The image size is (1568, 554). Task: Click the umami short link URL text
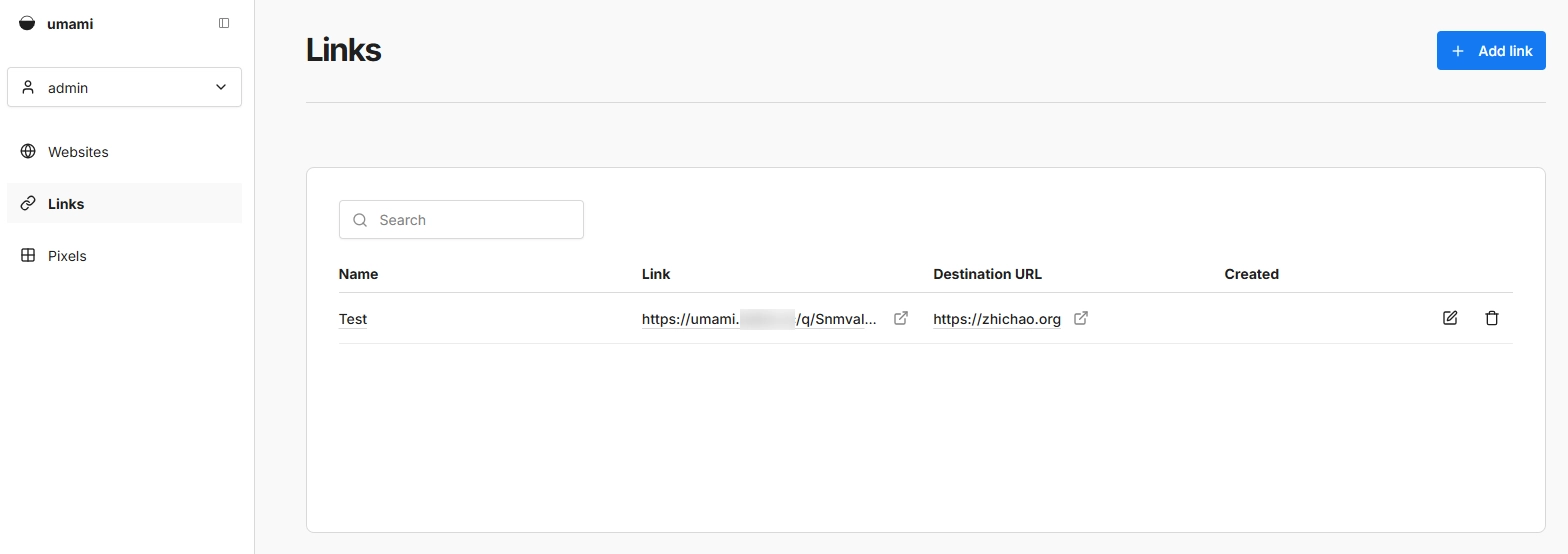pos(759,319)
